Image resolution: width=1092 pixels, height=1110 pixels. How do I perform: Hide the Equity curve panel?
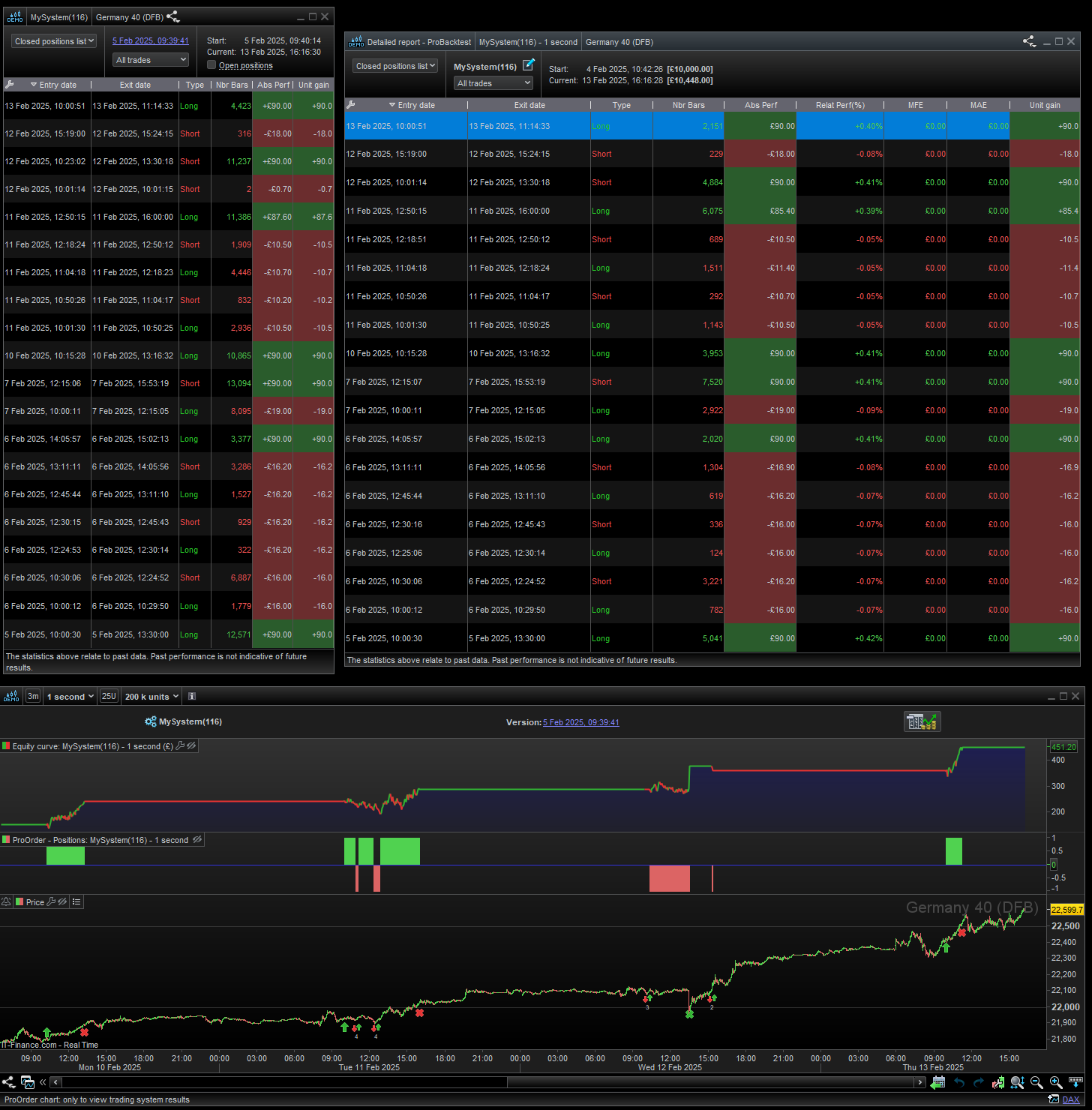click(x=192, y=746)
